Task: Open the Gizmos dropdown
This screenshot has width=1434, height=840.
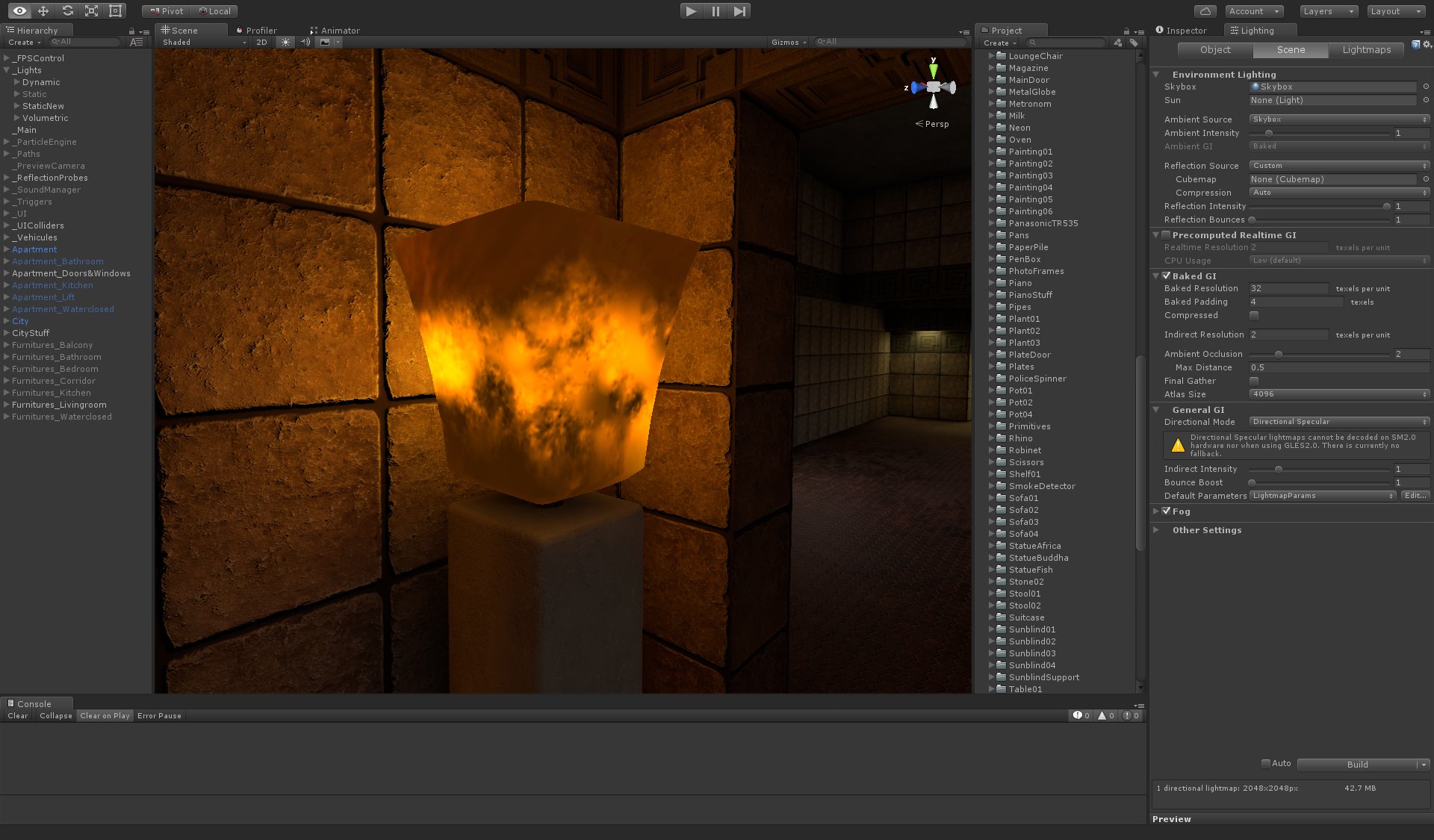Action: coord(789,42)
